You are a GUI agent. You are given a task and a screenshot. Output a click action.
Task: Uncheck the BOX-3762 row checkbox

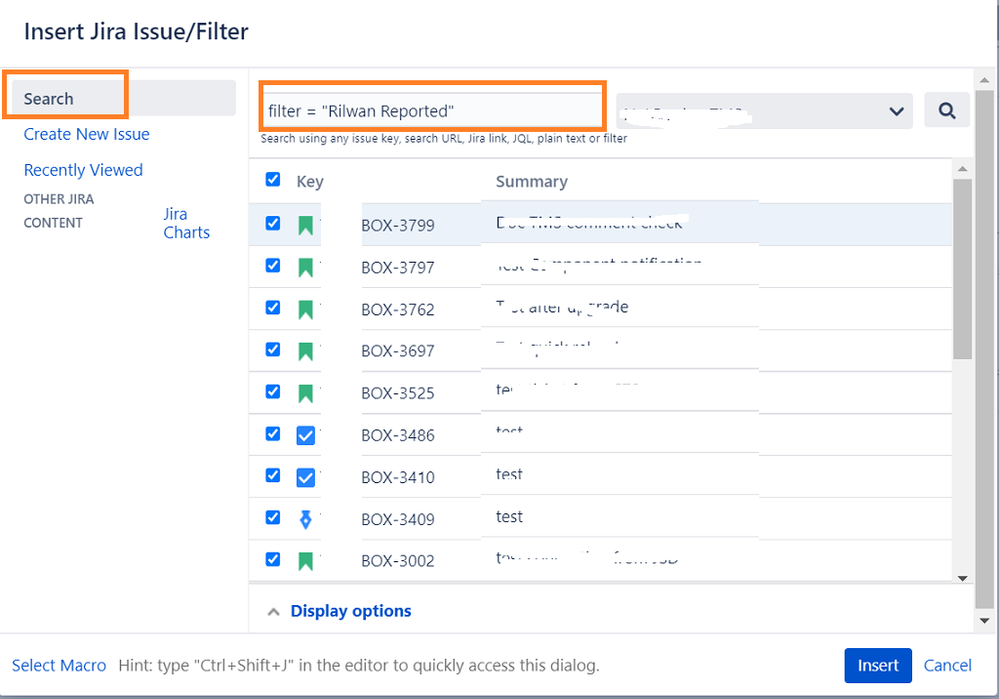pyautogui.click(x=273, y=307)
